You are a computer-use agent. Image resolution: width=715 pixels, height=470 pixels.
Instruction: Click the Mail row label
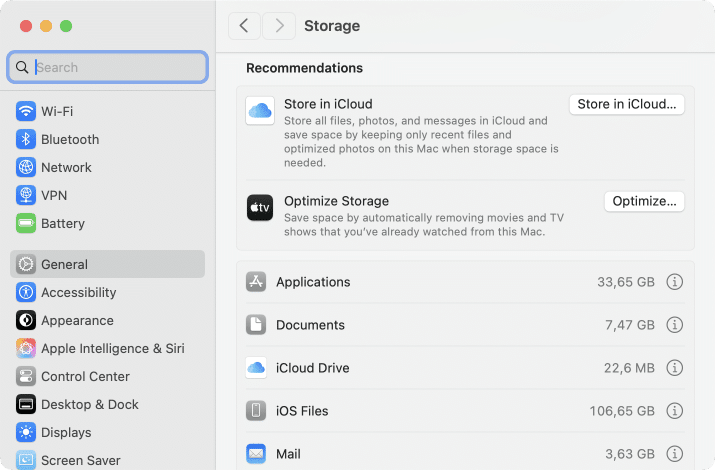(288, 454)
